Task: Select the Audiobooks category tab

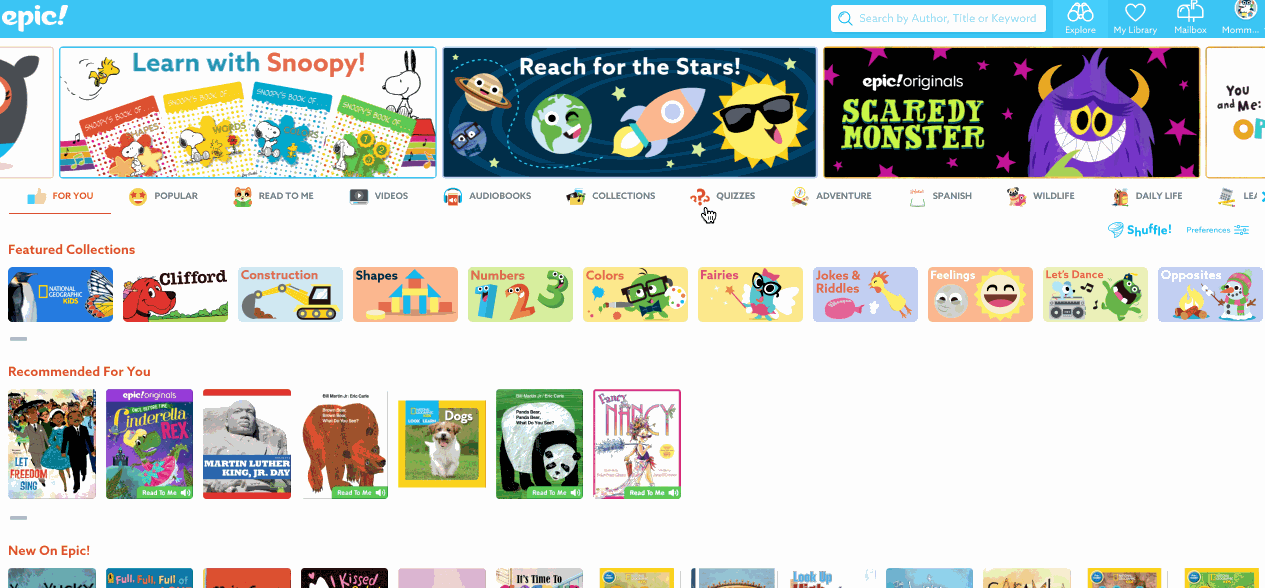Action: click(487, 196)
